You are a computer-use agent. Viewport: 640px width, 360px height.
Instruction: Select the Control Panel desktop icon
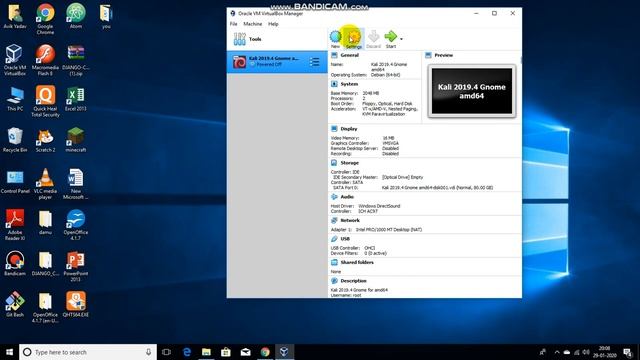pyautogui.click(x=15, y=182)
